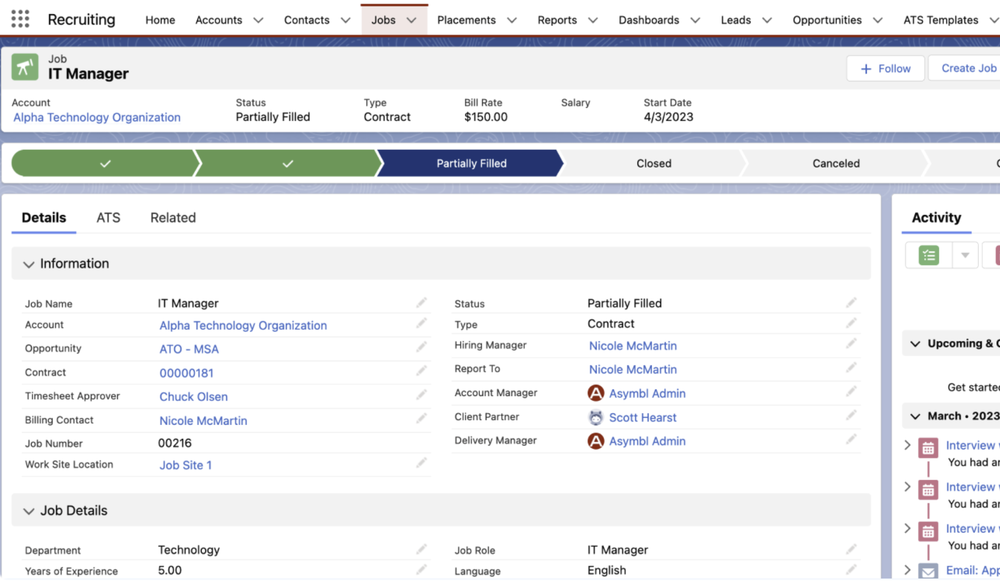
Task: Edit Status using its pencil icon
Action: coord(851,302)
